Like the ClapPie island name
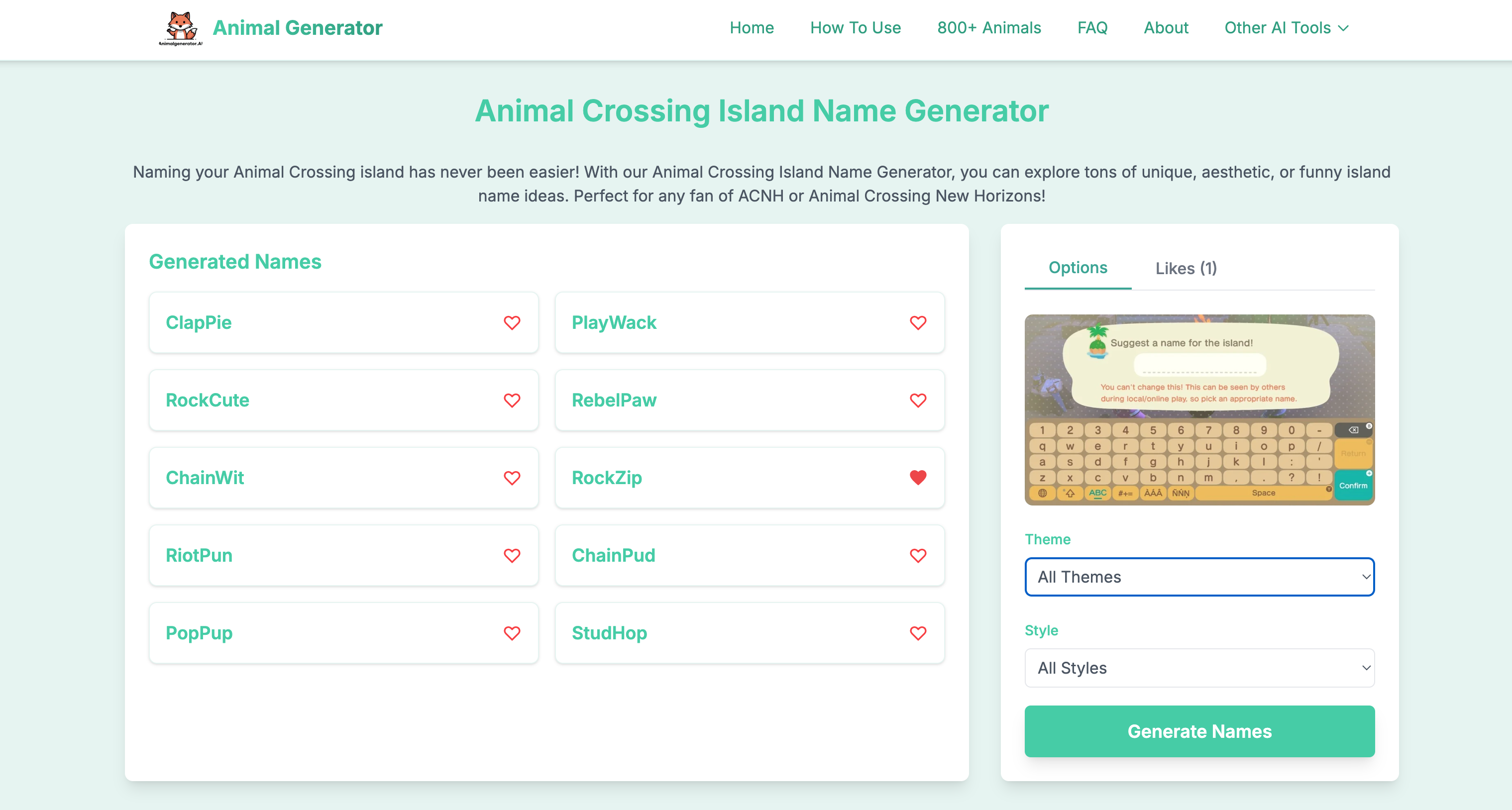 pos(512,323)
